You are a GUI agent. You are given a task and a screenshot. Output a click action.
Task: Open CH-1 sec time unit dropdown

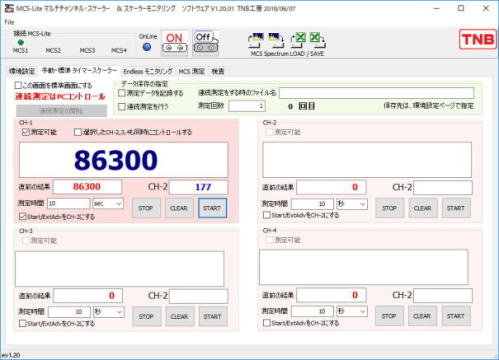click(x=108, y=203)
